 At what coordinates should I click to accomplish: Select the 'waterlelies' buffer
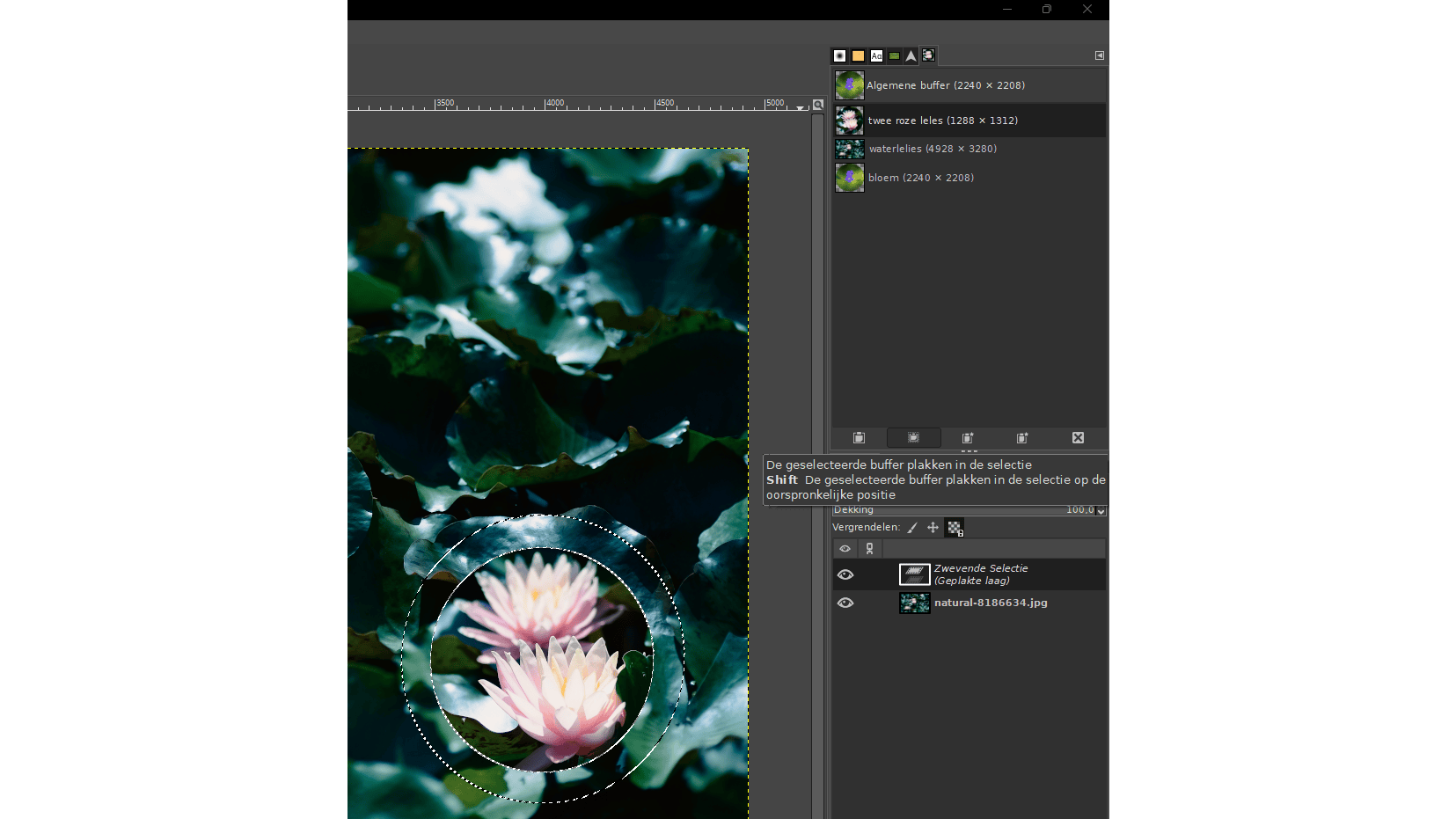[969, 149]
